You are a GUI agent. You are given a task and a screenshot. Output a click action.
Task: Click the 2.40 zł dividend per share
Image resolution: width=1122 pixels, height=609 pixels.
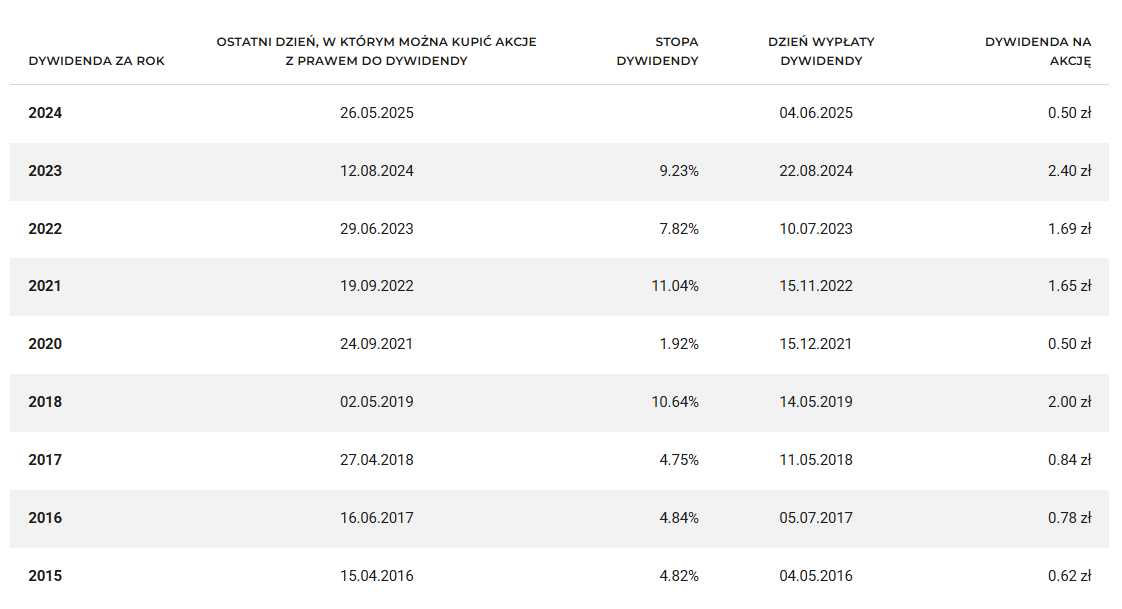coord(1069,171)
